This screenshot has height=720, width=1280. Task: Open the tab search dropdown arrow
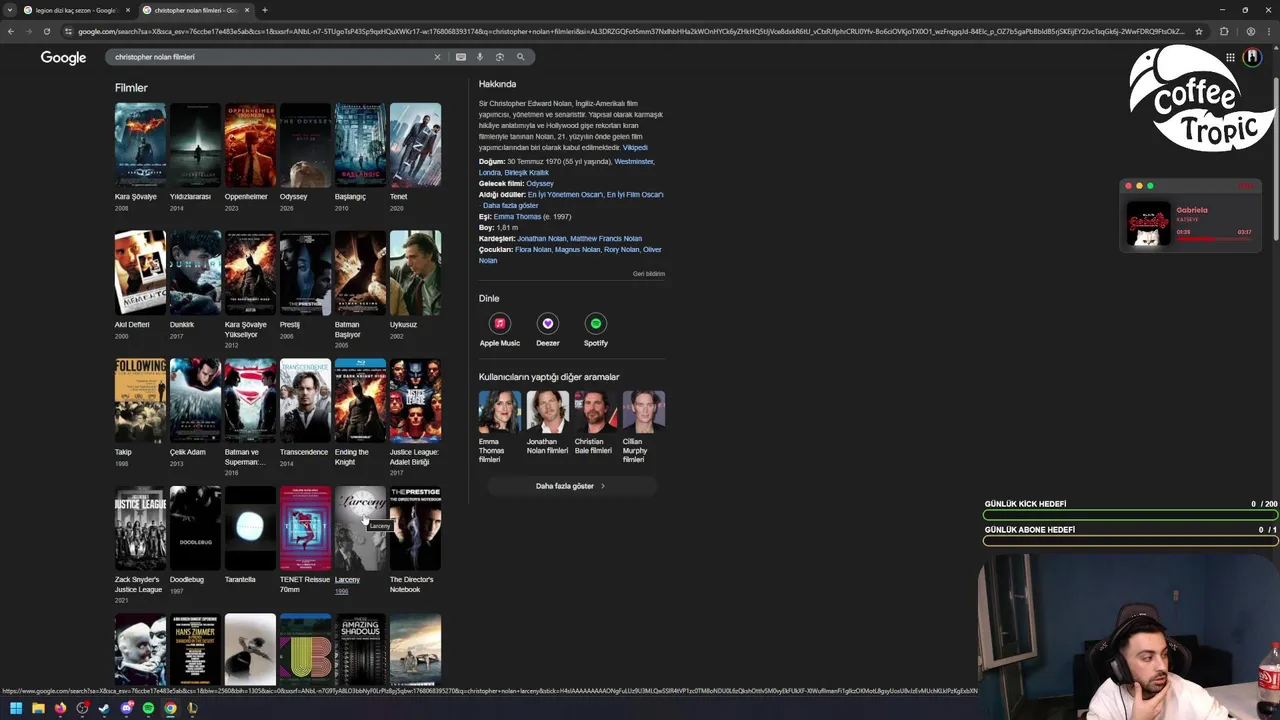tap(9, 10)
